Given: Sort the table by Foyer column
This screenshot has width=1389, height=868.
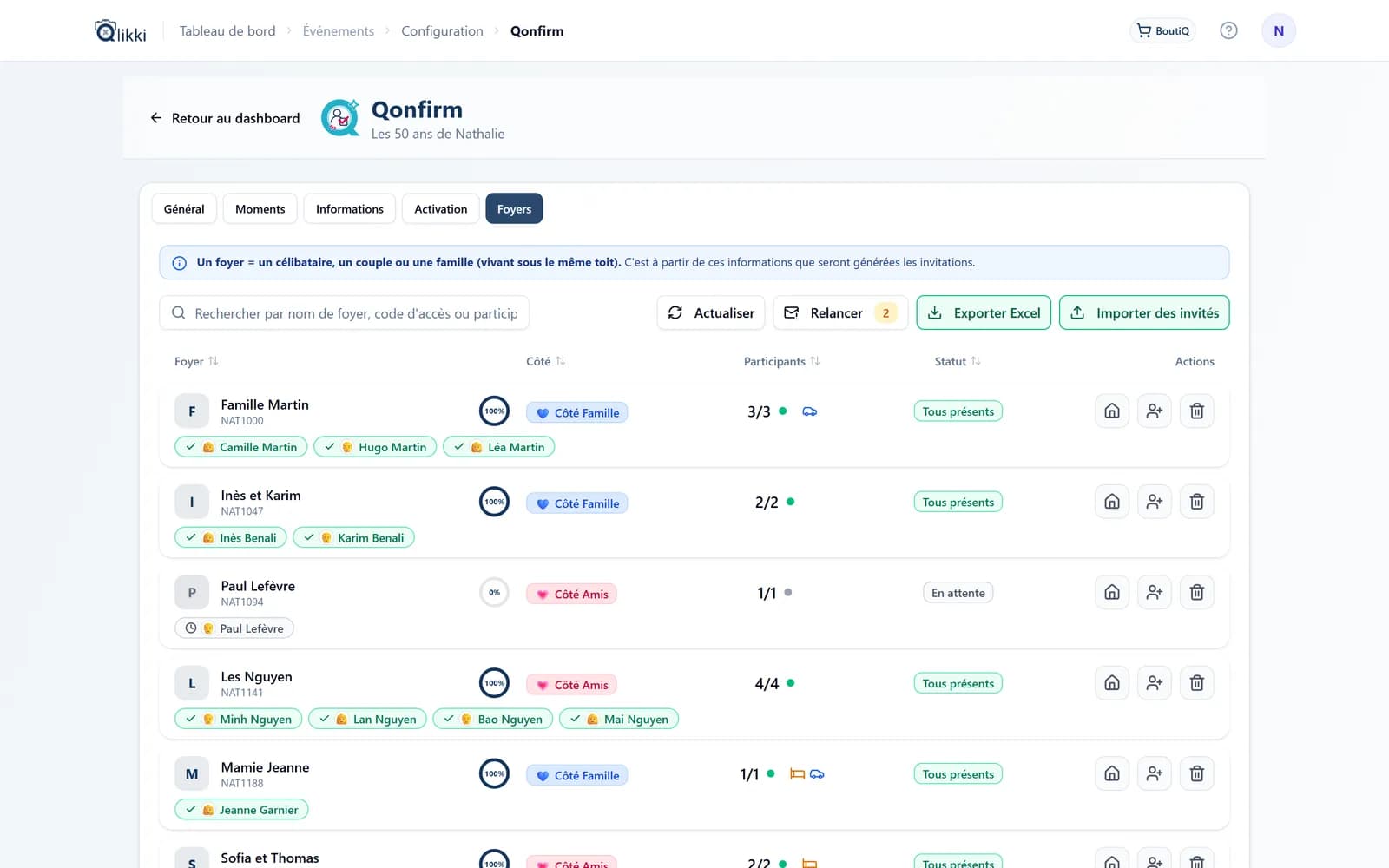Looking at the screenshot, I should point(196,361).
